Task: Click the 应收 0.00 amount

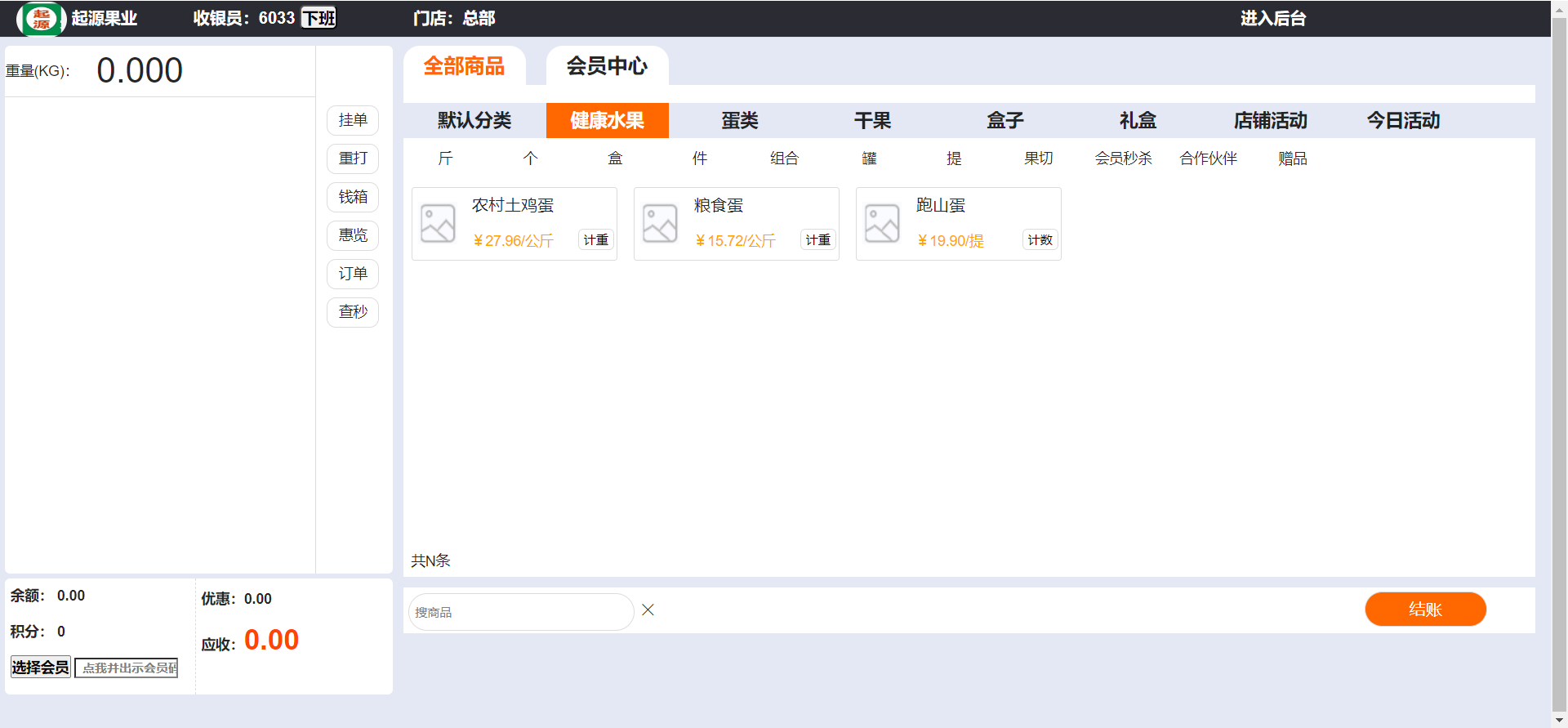Action: click(271, 640)
